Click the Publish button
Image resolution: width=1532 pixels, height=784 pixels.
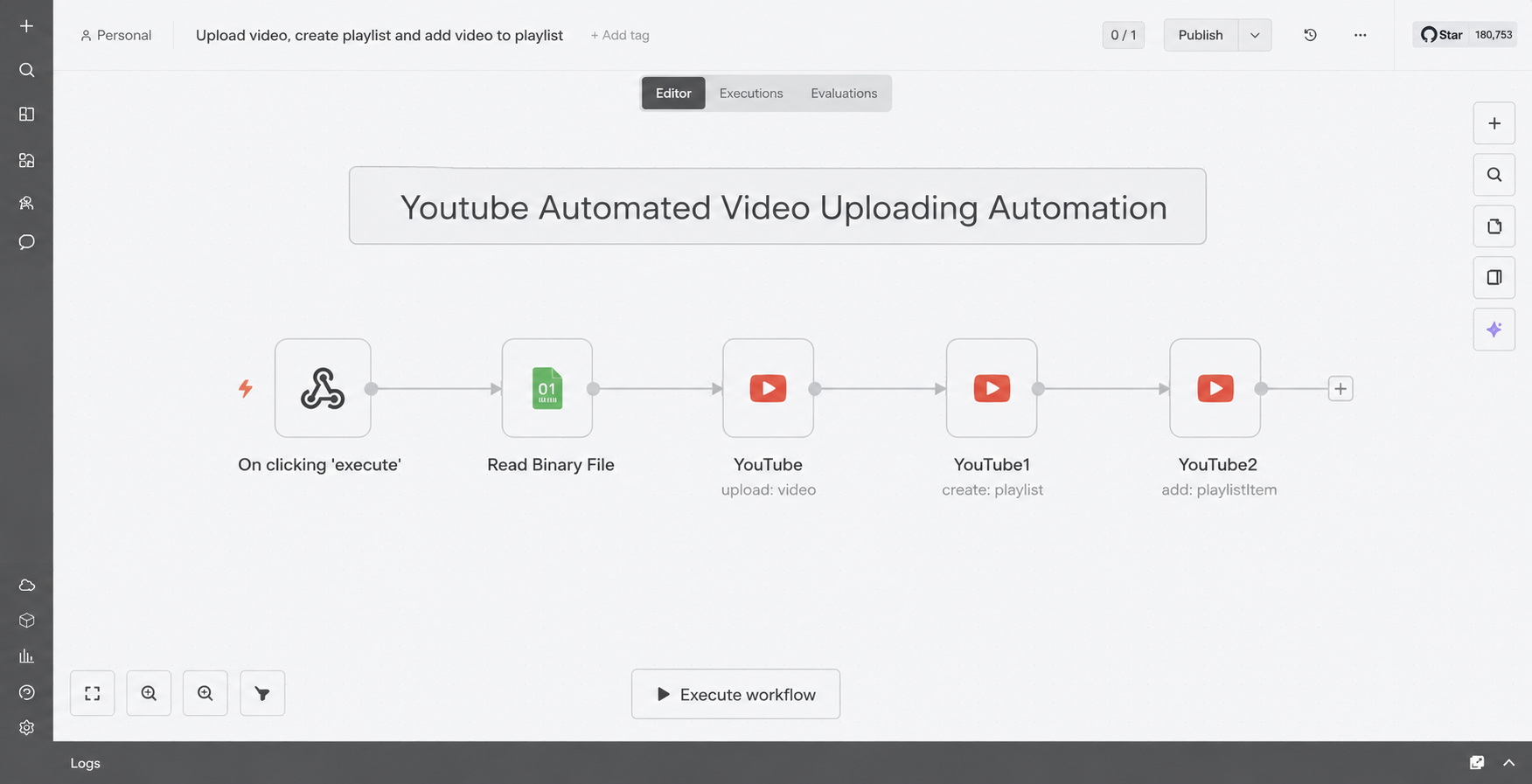pos(1201,35)
